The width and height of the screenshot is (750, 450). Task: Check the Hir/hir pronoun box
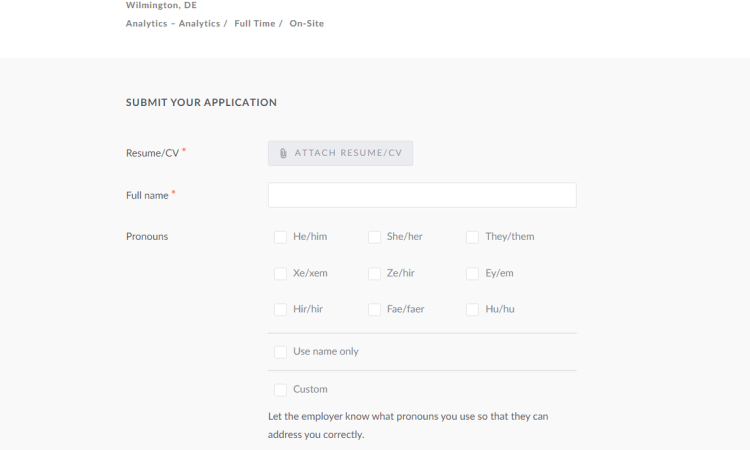click(x=280, y=309)
